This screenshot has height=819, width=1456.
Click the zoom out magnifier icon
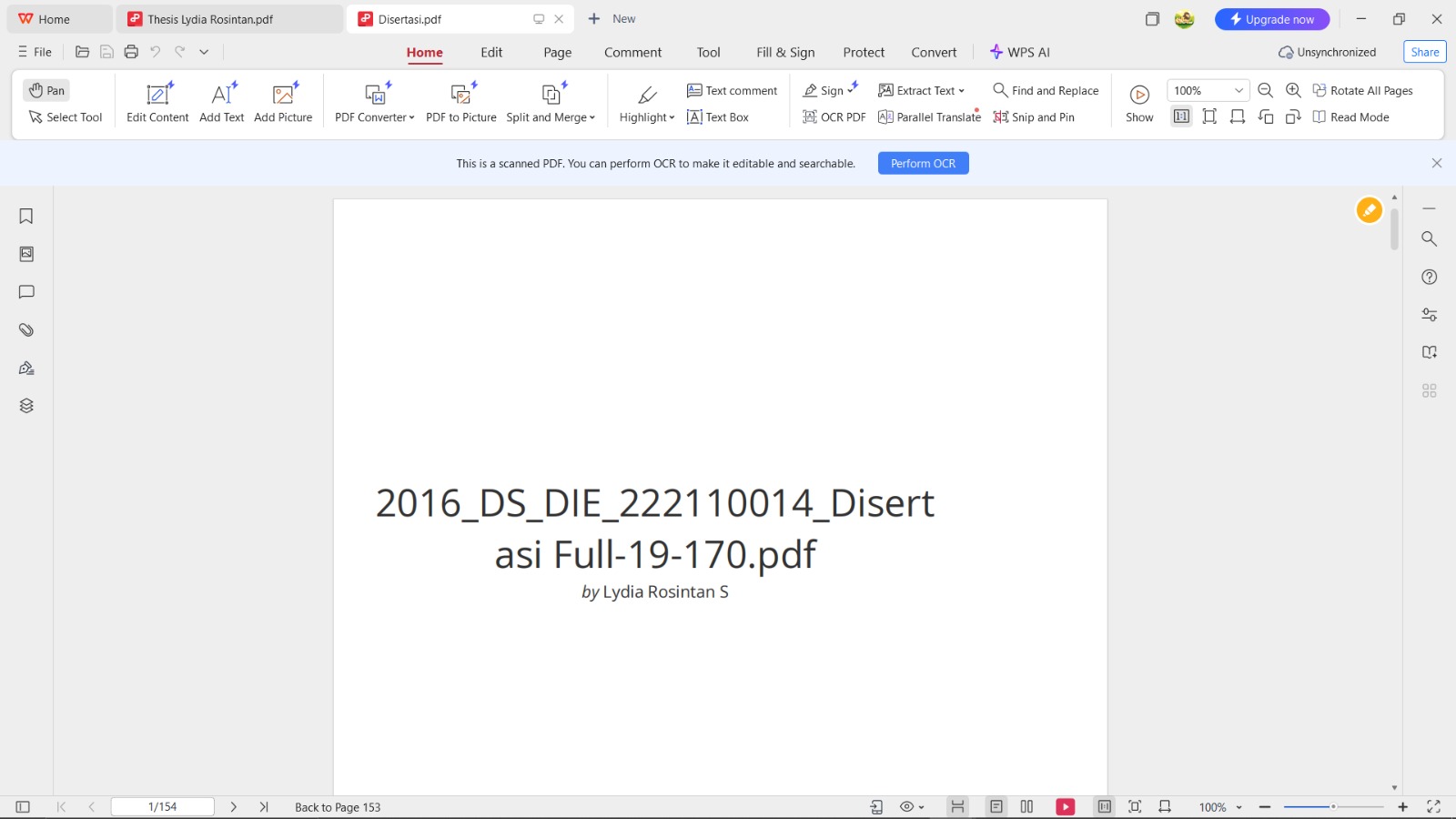pos(1265,90)
